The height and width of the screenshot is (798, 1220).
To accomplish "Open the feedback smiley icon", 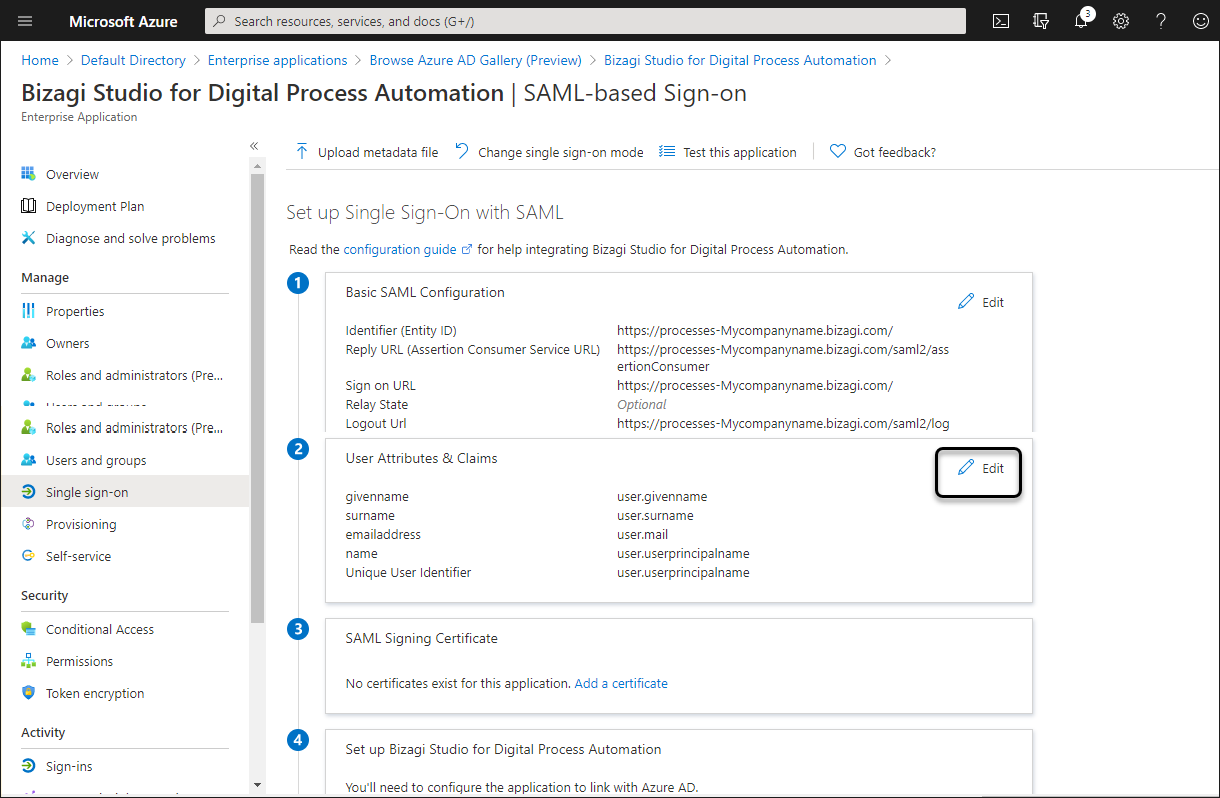I will [1201, 21].
